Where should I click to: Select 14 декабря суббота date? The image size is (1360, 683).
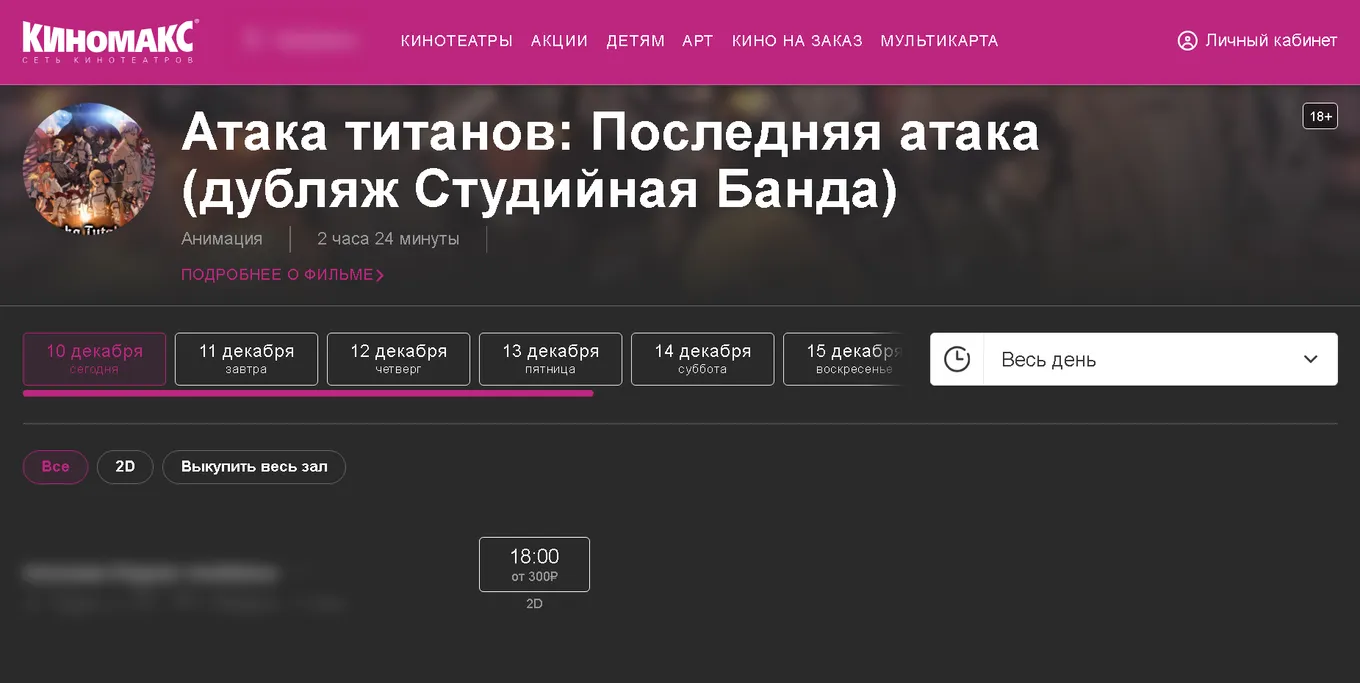coord(703,359)
